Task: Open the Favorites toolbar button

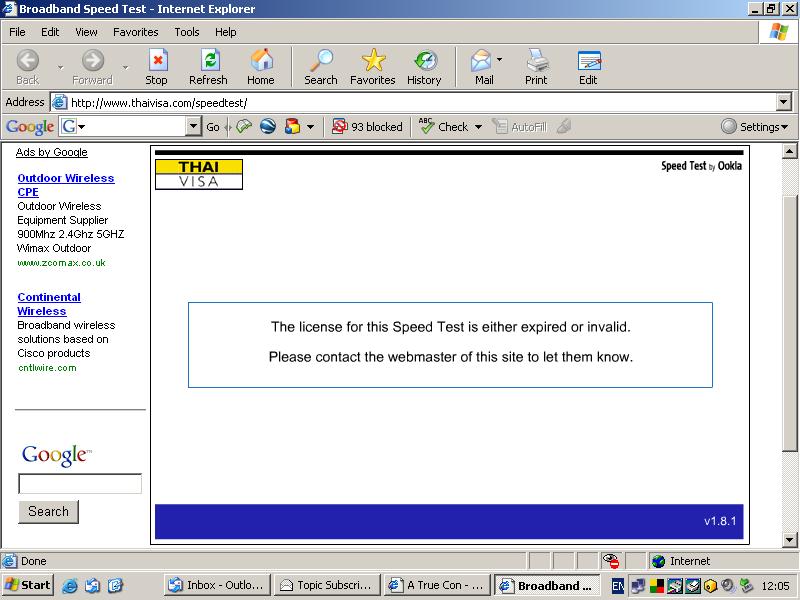Action: [372, 67]
